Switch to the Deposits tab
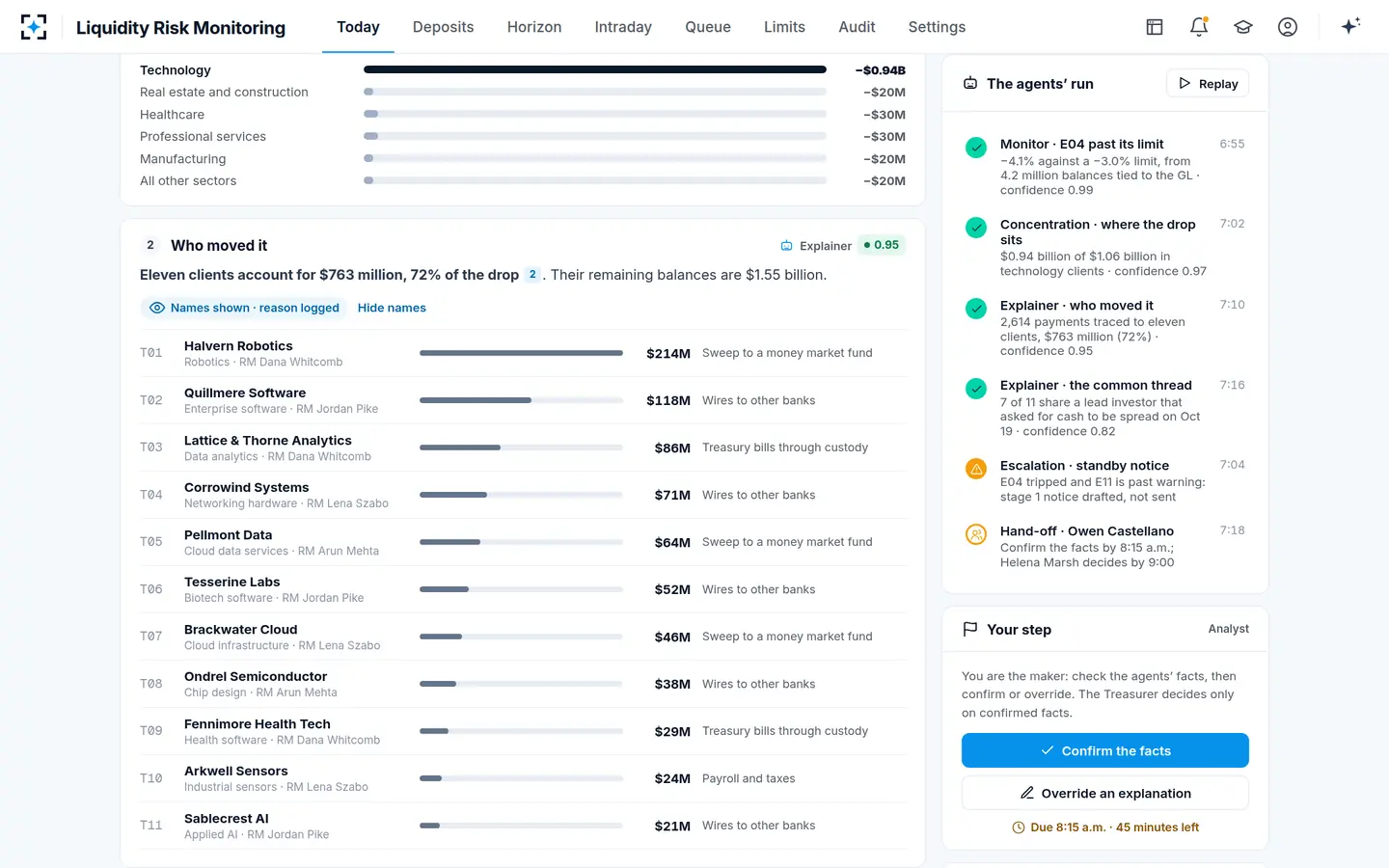 click(x=443, y=27)
